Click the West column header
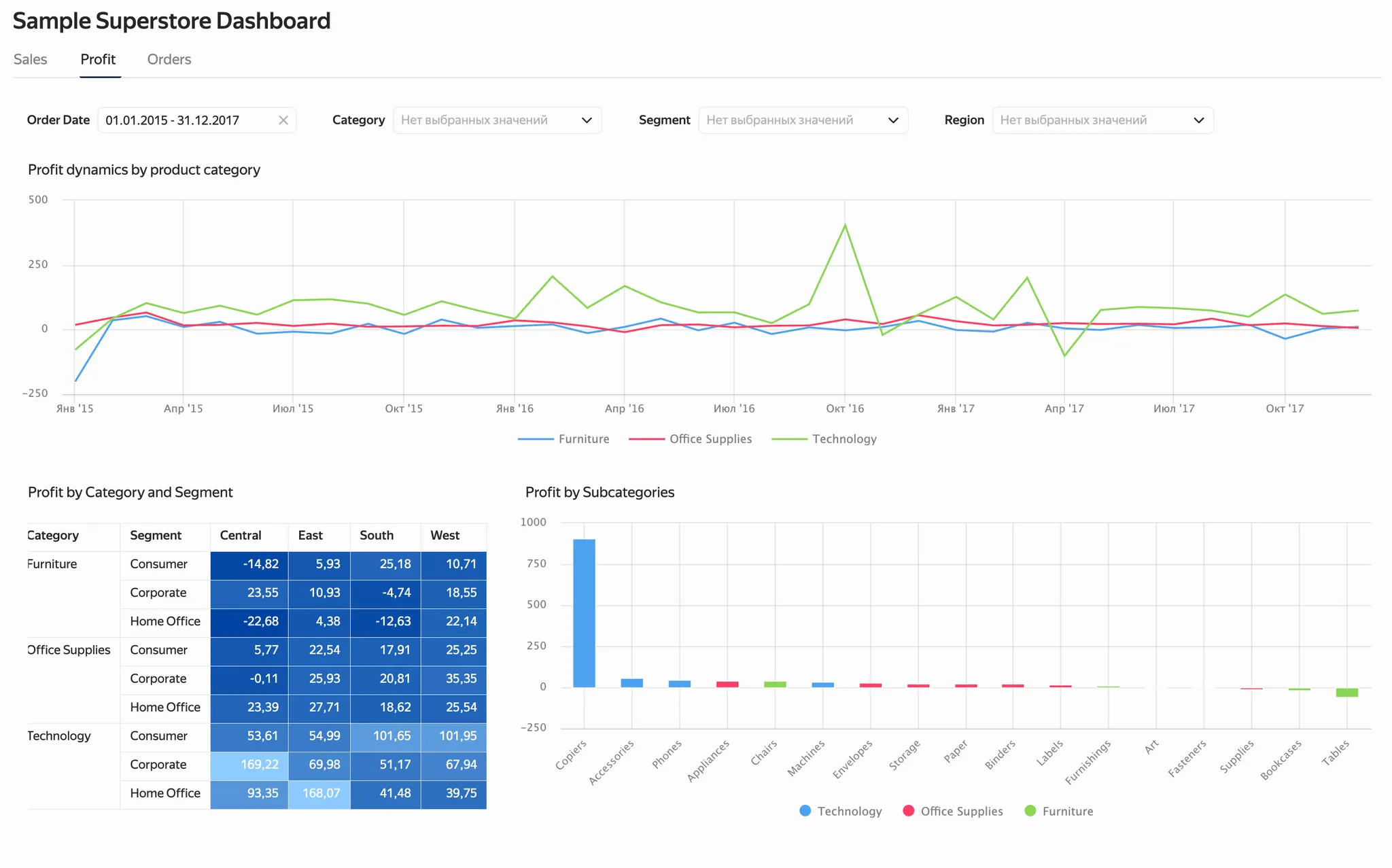Screen dimensions: 1392x868 (x=445, y=536)
